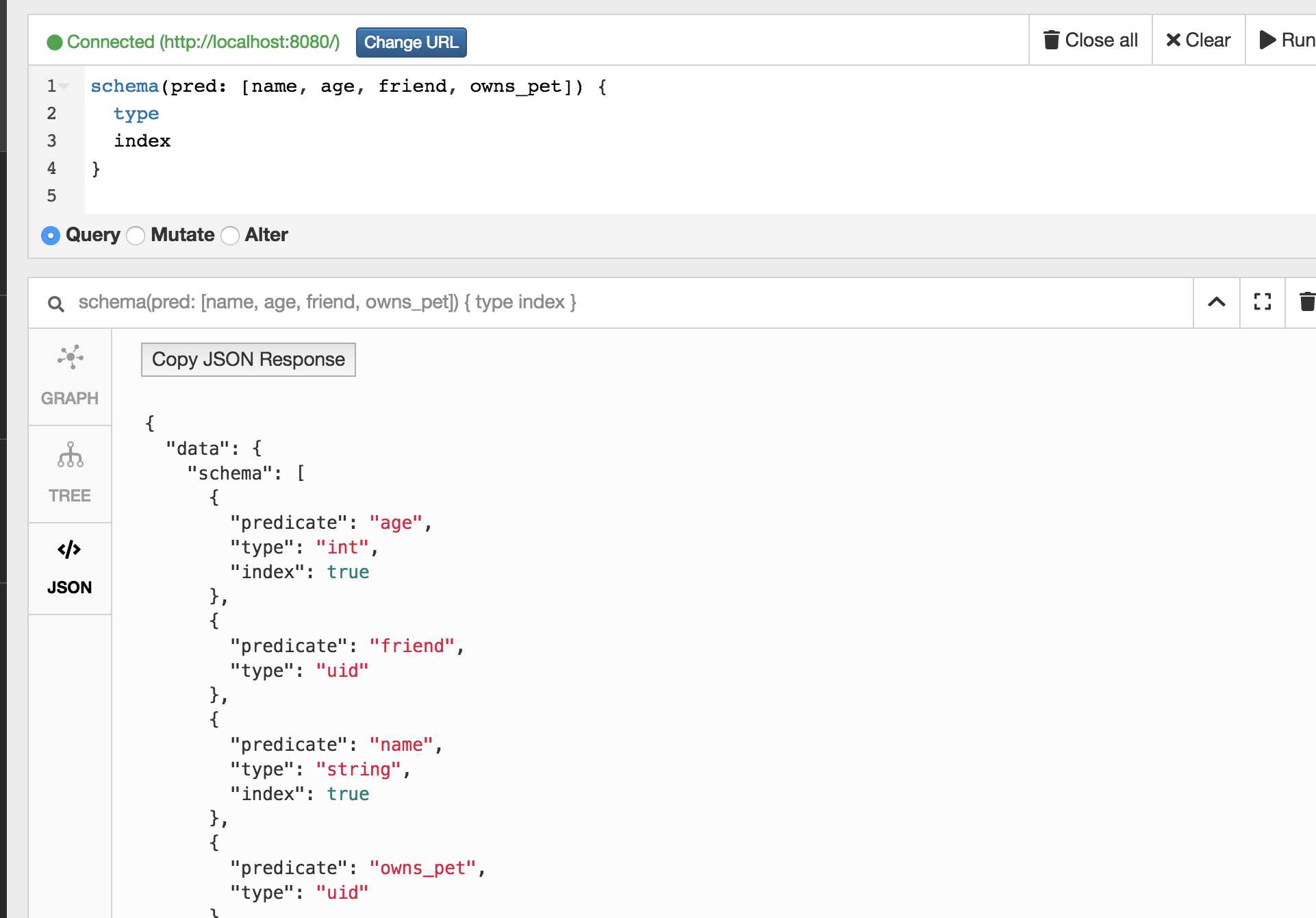1316x918 pixels.
Task: Click the closing brace on editor line 4
Action: 96,169
